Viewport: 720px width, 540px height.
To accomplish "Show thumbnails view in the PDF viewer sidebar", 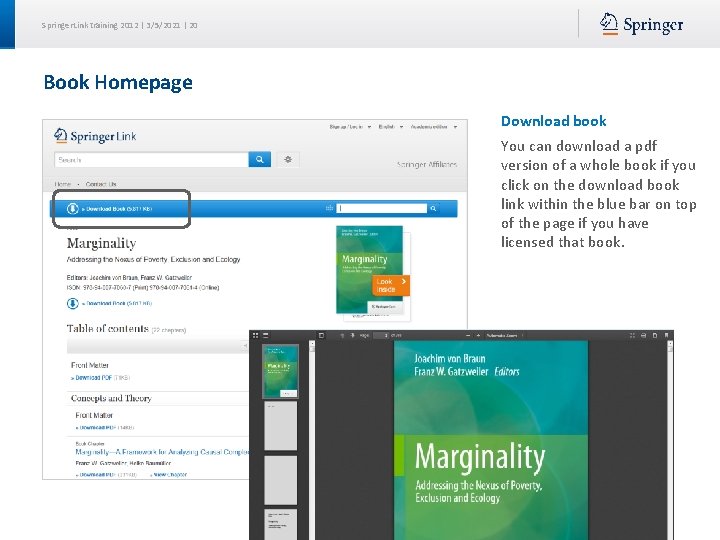I will (x=255, y=335).
